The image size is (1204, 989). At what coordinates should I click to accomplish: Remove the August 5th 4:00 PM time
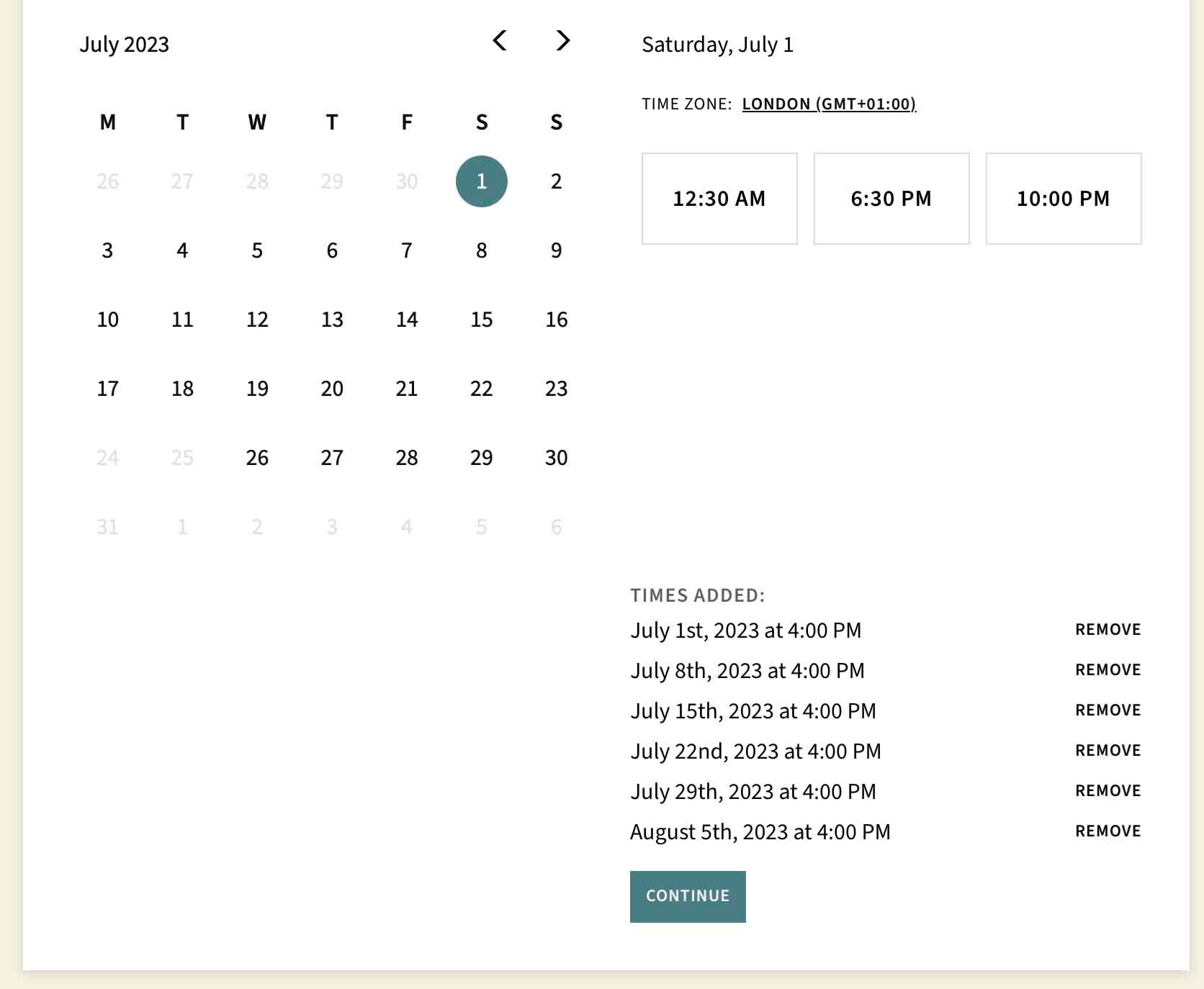pyautogui.click(x=1108, y=831)
